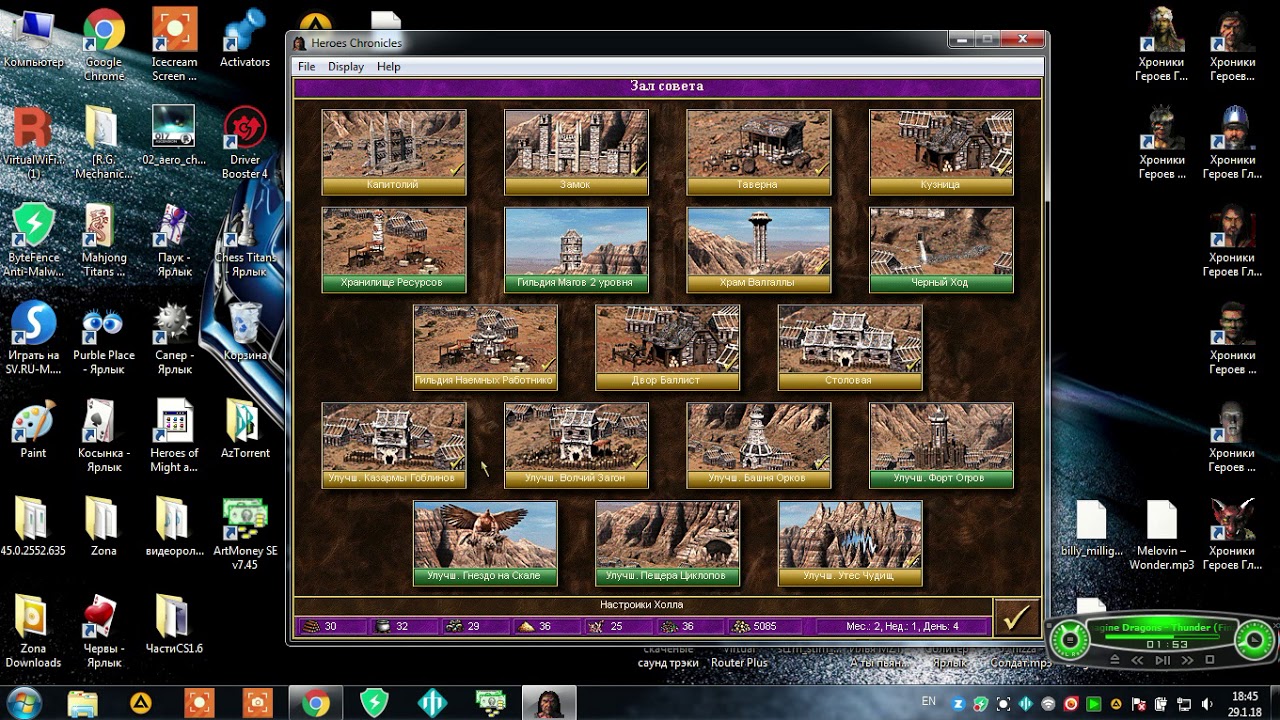Select Улучш. Волчий Загон

click(x=576, y=445)
